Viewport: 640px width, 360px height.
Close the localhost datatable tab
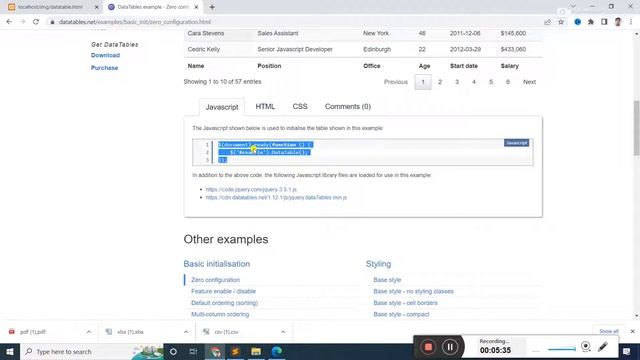[x=96, y=7]
